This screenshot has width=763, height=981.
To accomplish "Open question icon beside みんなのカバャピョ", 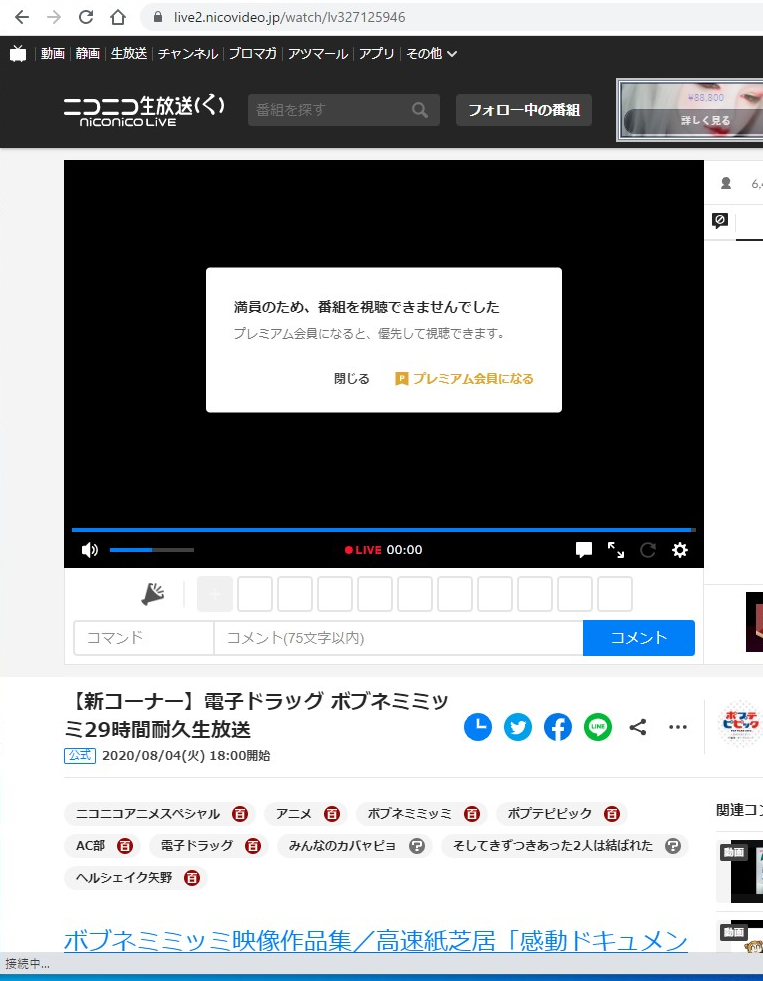I will tap(417, 846).
